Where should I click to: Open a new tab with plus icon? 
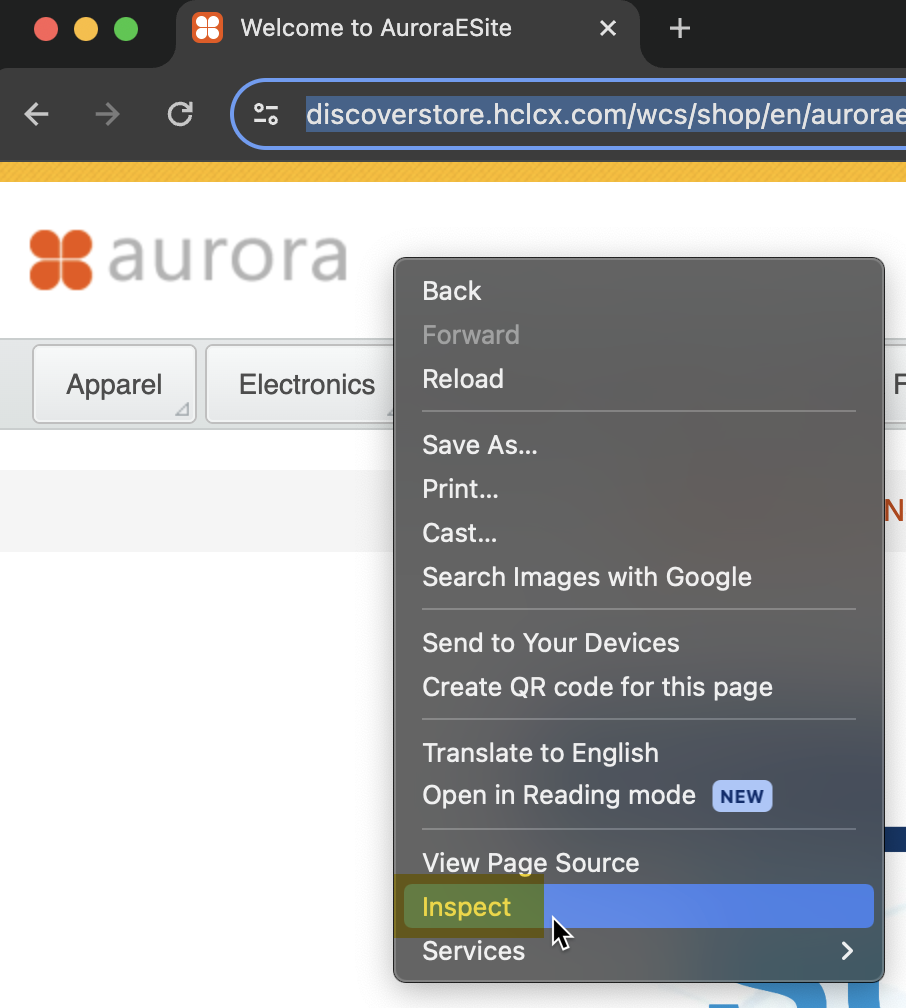pos(680,29)
